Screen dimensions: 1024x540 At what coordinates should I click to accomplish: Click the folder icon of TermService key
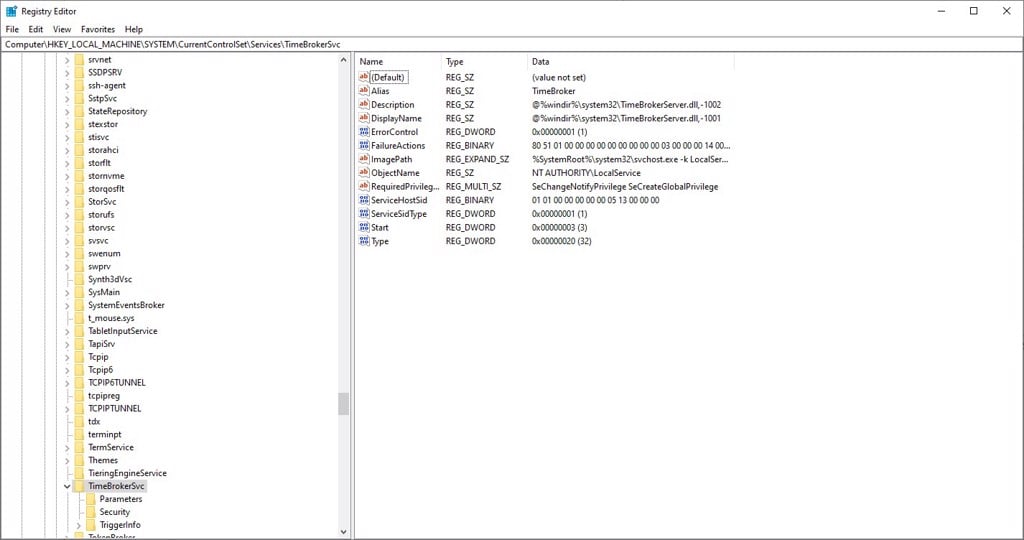pos(79,447)
